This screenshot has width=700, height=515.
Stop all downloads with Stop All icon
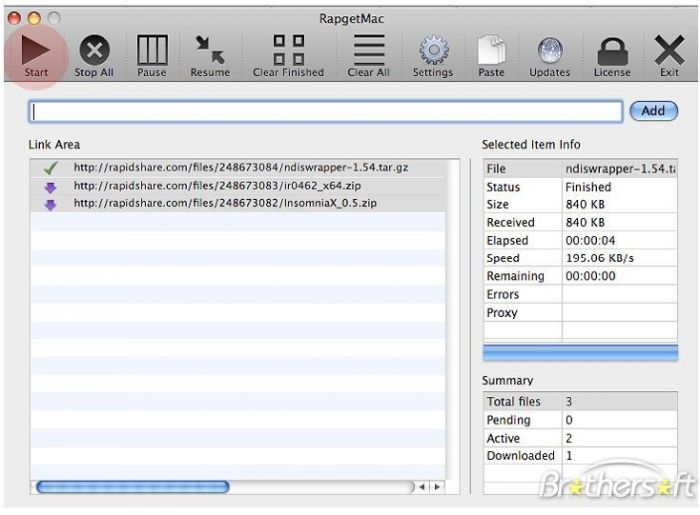click(94, 50)
